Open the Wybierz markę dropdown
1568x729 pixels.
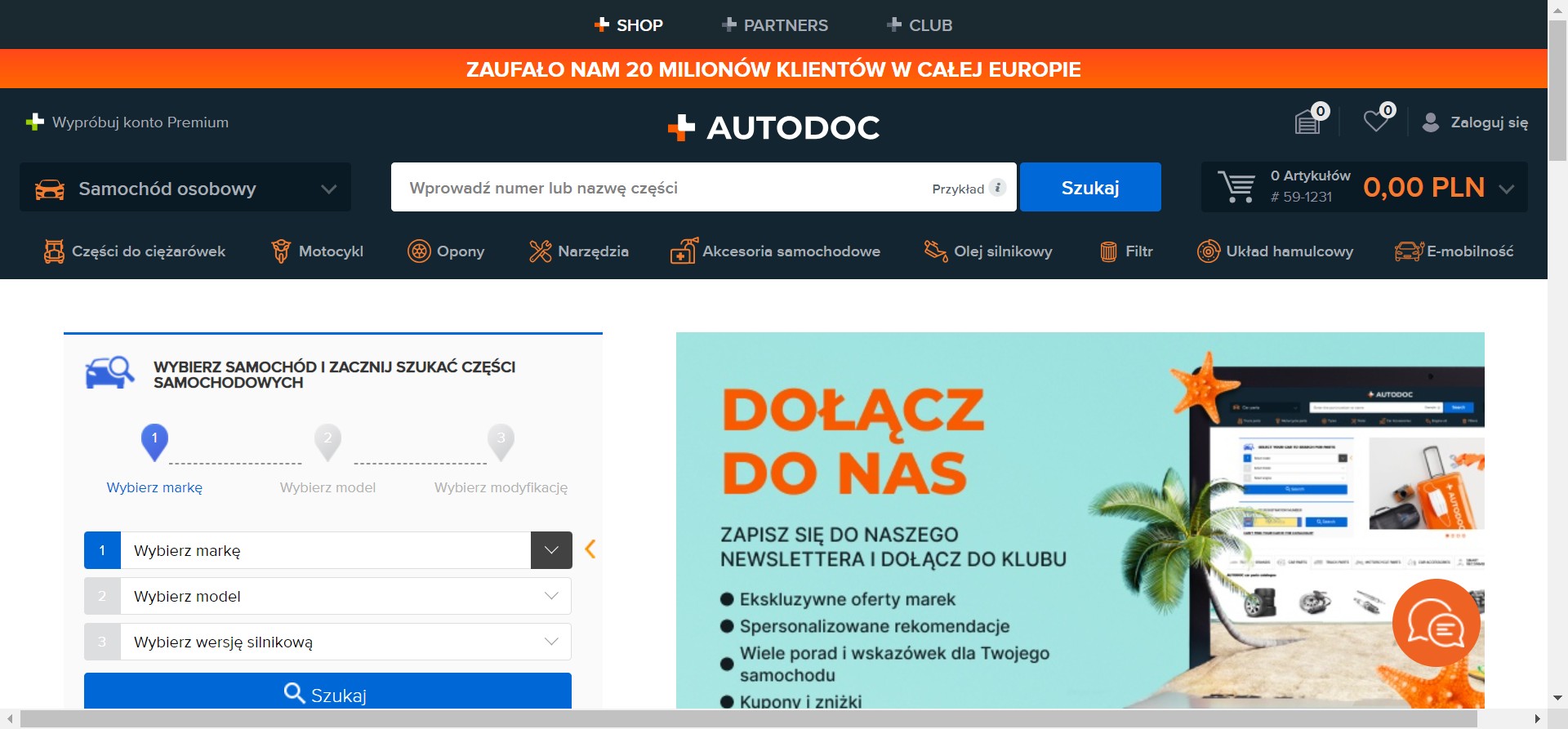328,550
